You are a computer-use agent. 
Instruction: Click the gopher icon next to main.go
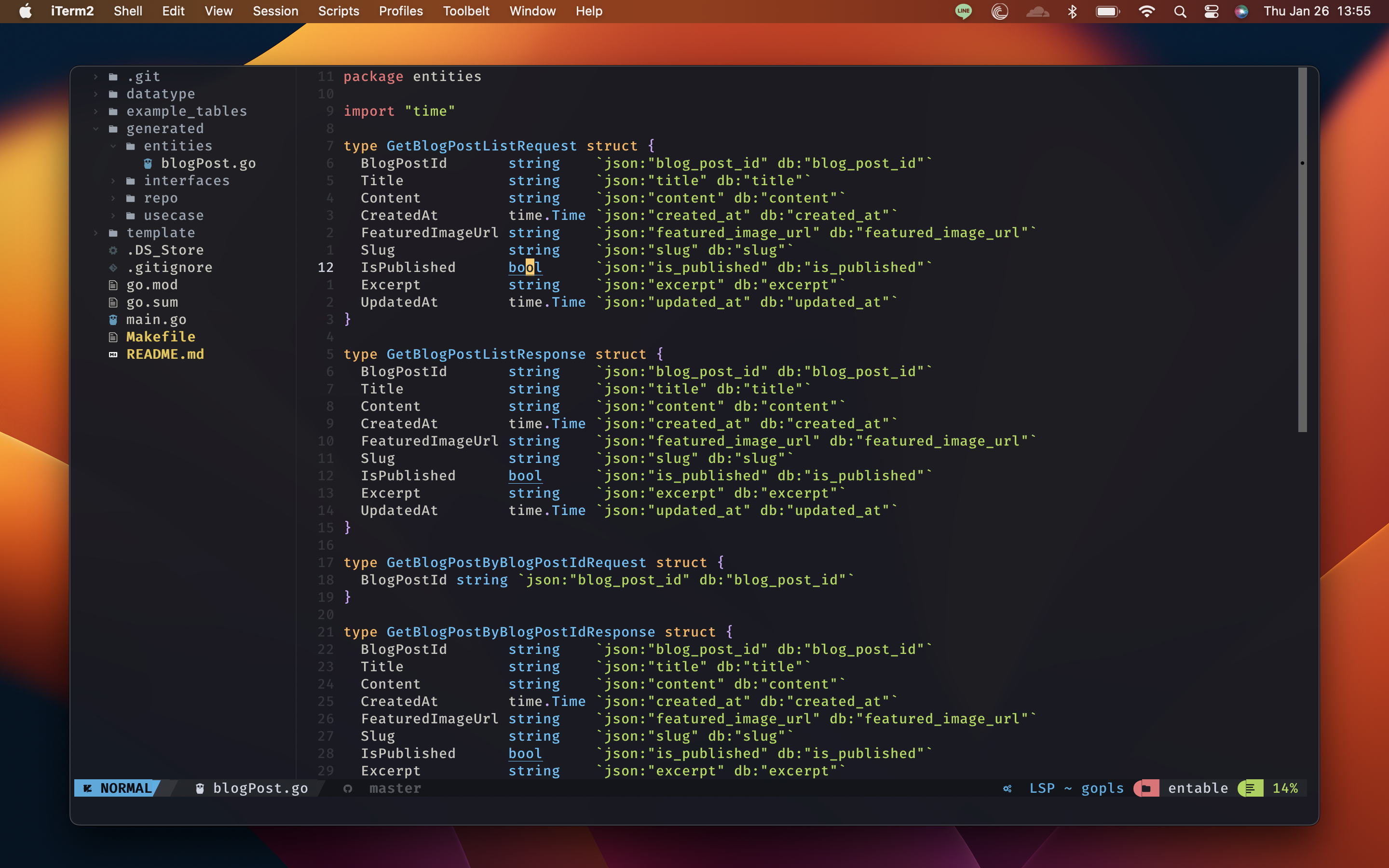point(113,320)
